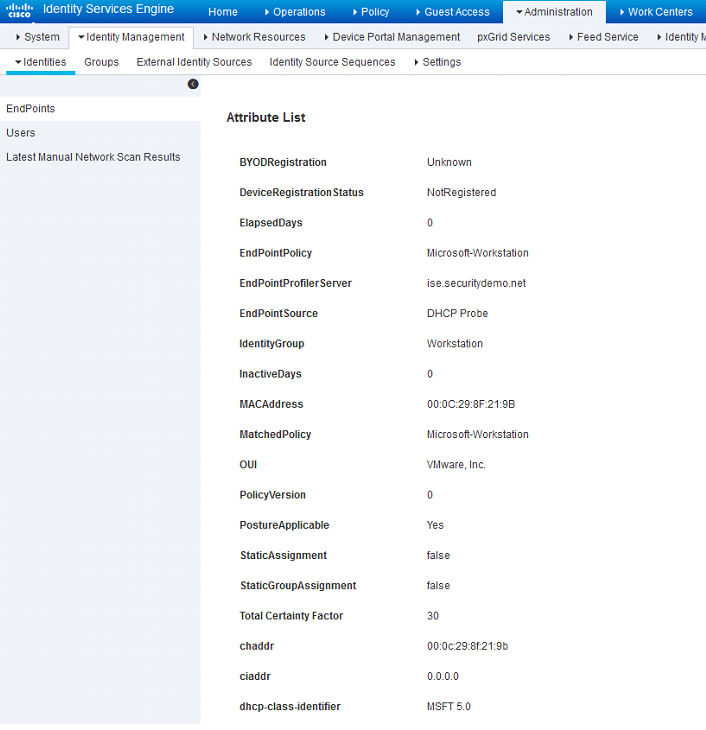
Task: Open the Administration menu
Action: pos(554,12)
